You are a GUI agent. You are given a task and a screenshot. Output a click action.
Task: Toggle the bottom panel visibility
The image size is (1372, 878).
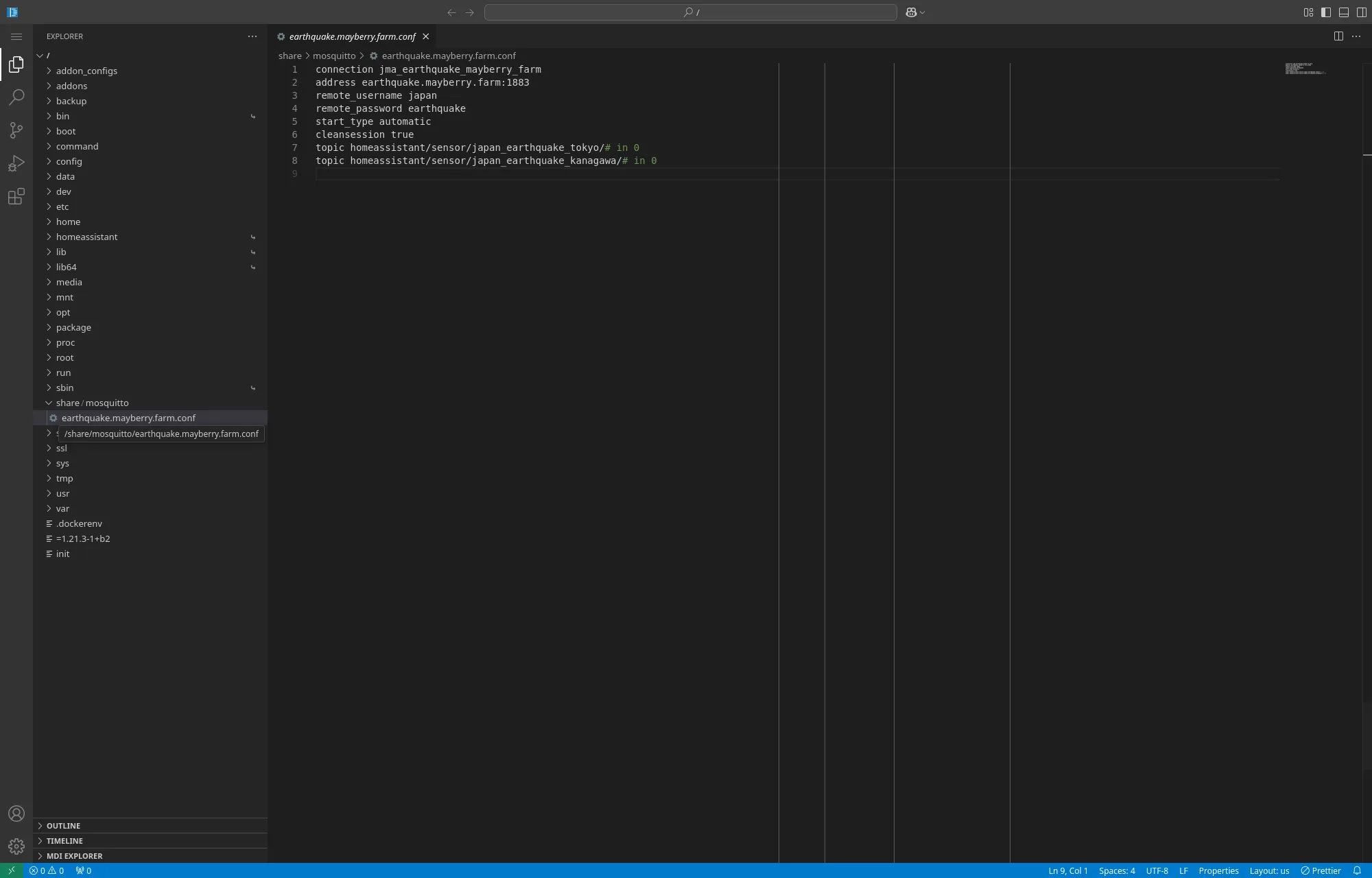pyautogui.click(x=1343, y=12)
